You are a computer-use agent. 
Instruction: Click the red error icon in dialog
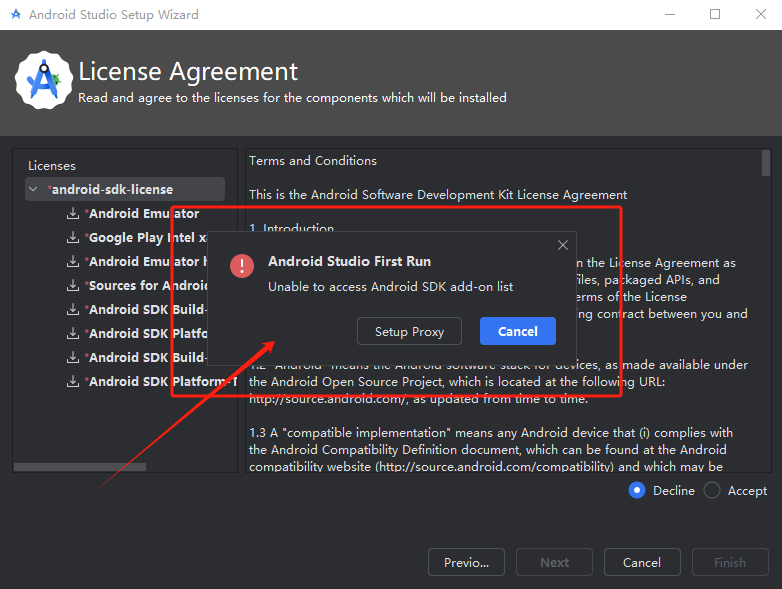pos(242,266)
